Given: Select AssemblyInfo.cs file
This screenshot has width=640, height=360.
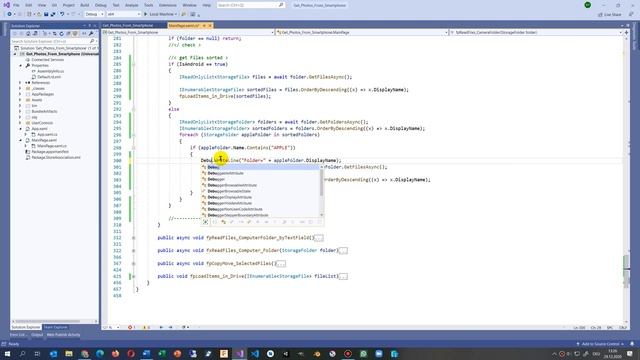Looking at the screenshot, I should pyautogui.click(x=50, y=71).
